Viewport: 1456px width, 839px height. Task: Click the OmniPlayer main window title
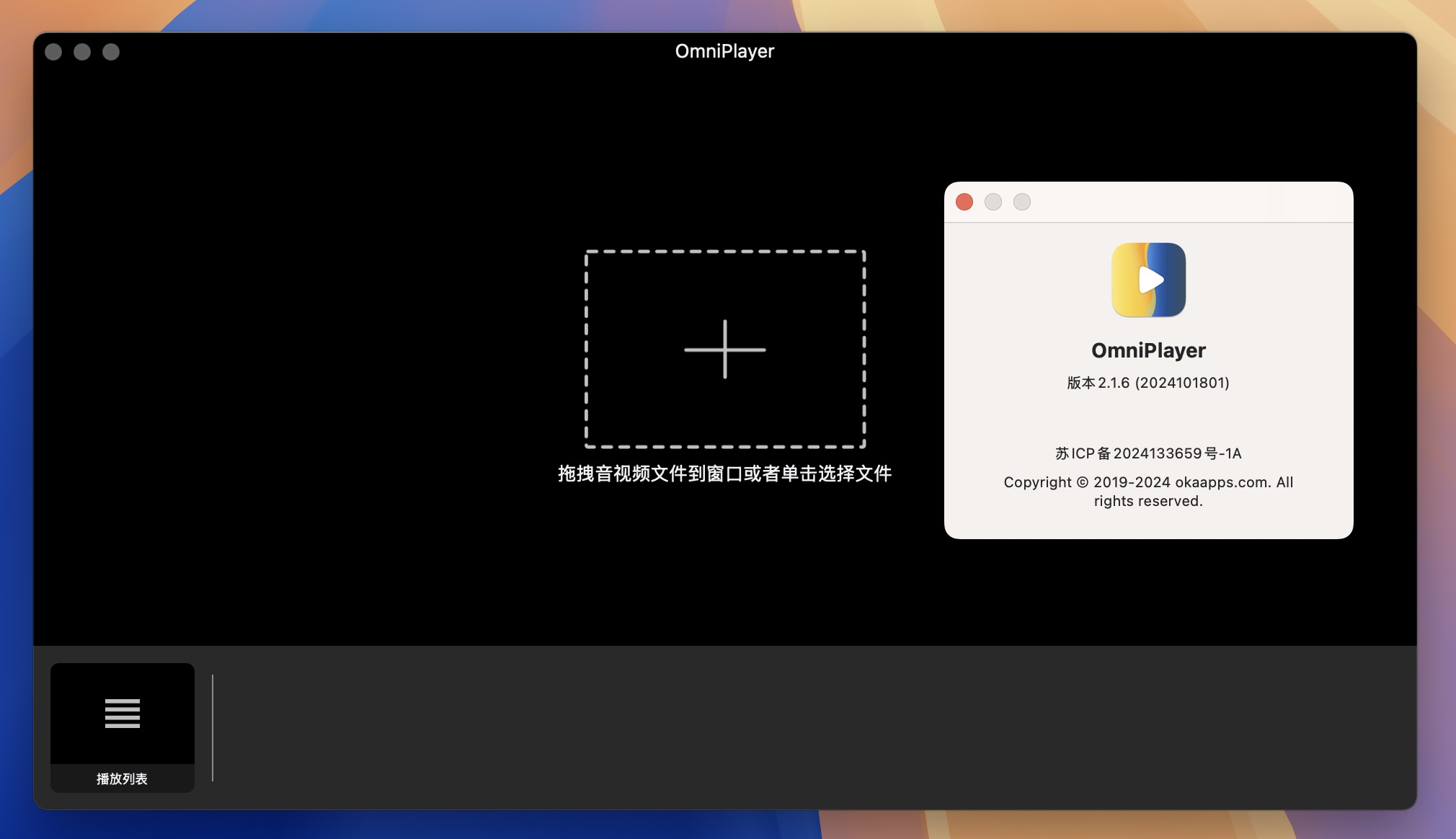point(724,51)
